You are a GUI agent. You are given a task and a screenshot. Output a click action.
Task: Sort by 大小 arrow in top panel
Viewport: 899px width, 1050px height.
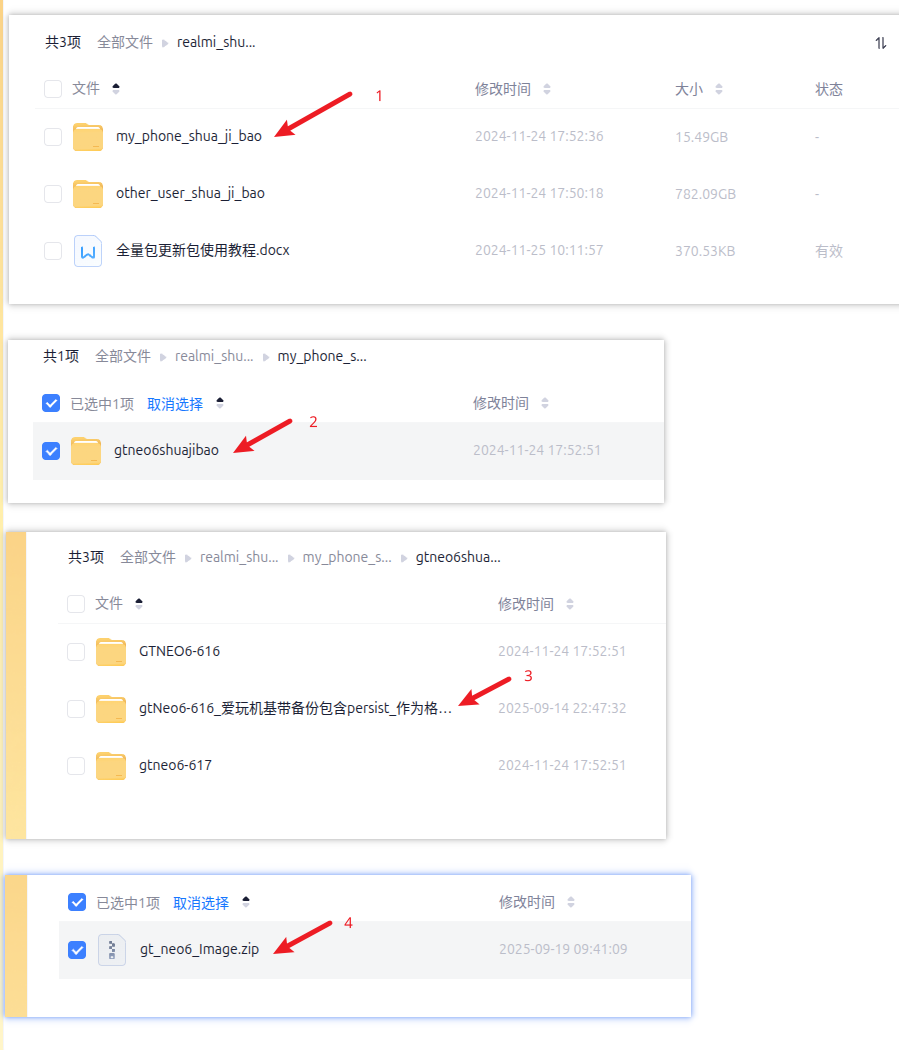pyautogui.click(x=719, y=89)
